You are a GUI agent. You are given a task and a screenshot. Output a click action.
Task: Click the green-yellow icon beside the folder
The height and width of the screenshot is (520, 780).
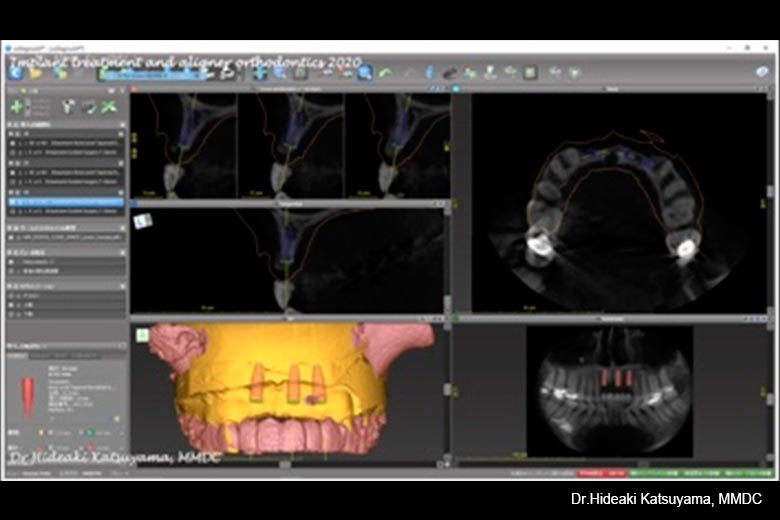(60, 74)
